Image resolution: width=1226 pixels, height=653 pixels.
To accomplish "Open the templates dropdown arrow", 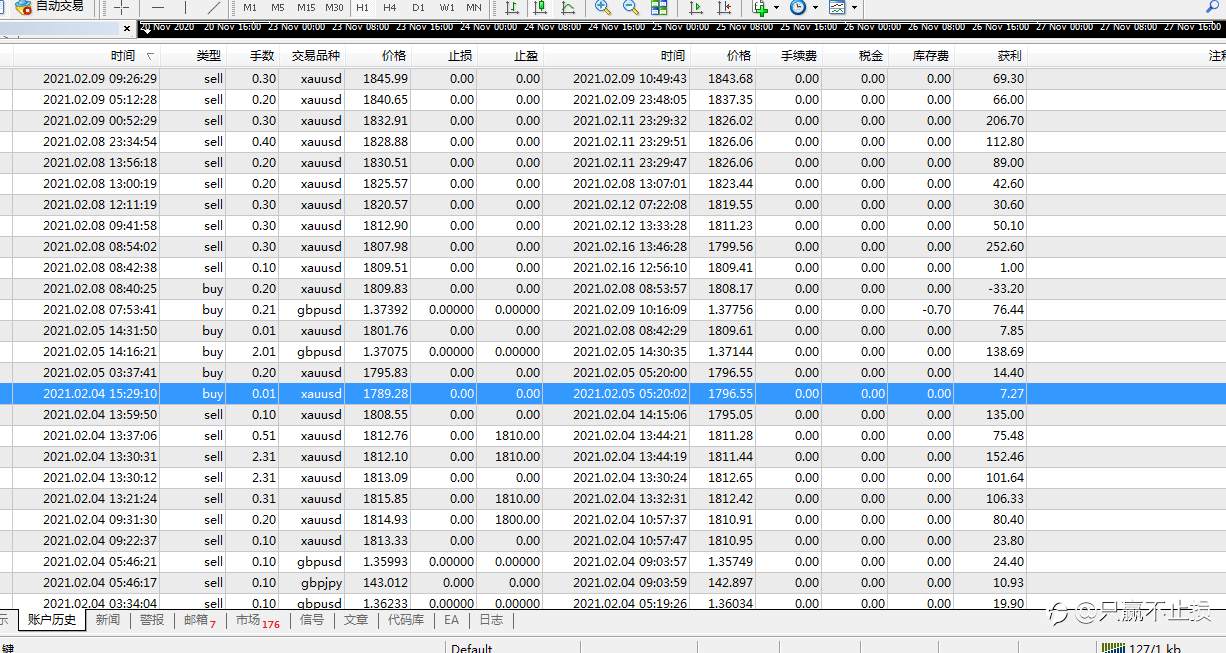I will coord(854,8).
